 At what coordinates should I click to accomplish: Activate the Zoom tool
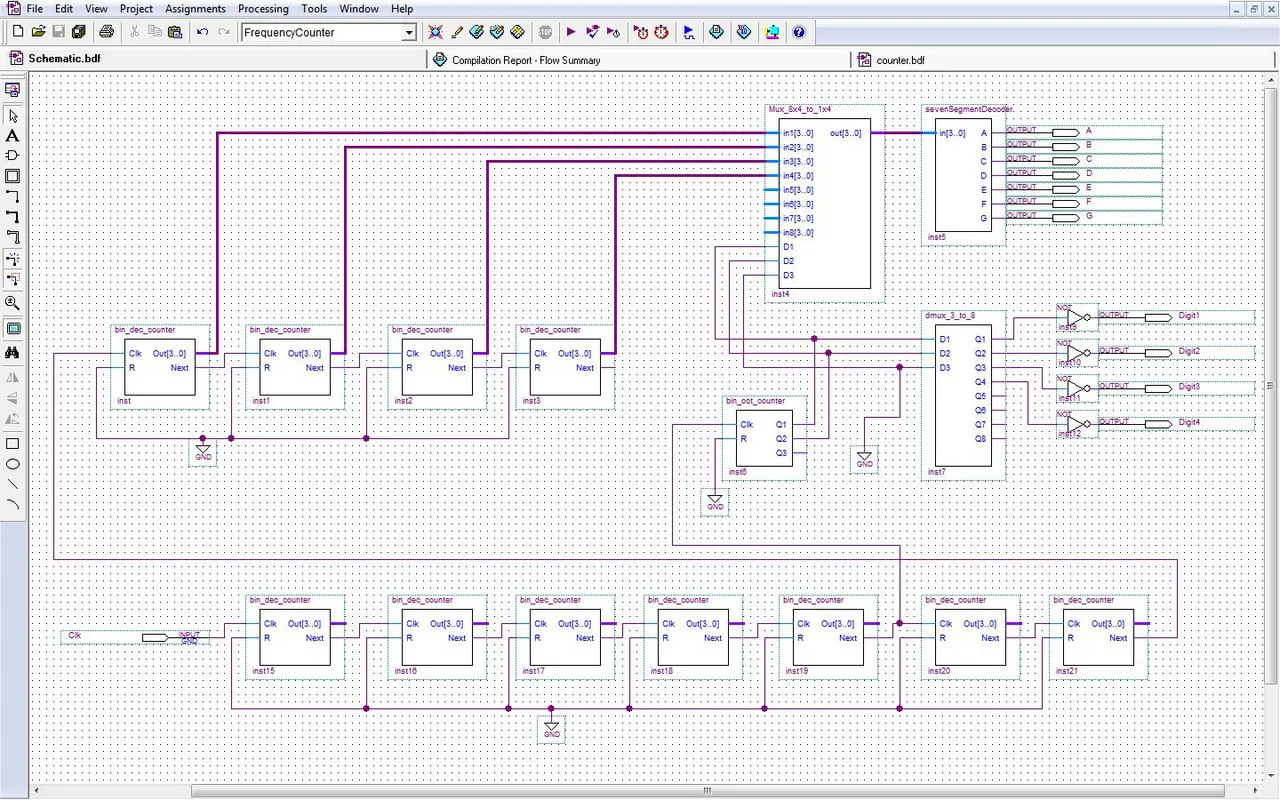pos(13,303)
